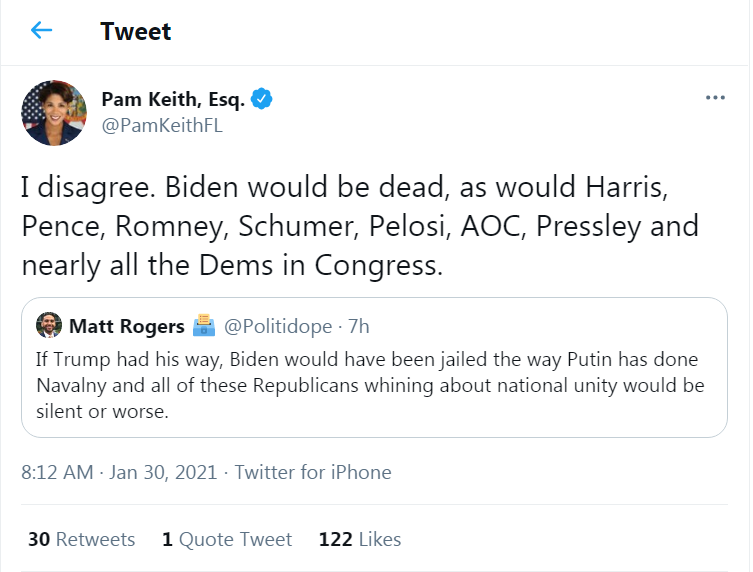This screenshot has height=572, width=753.
Task: Click the Twitter for iPhone source link
Action: [x=313, y=472]
